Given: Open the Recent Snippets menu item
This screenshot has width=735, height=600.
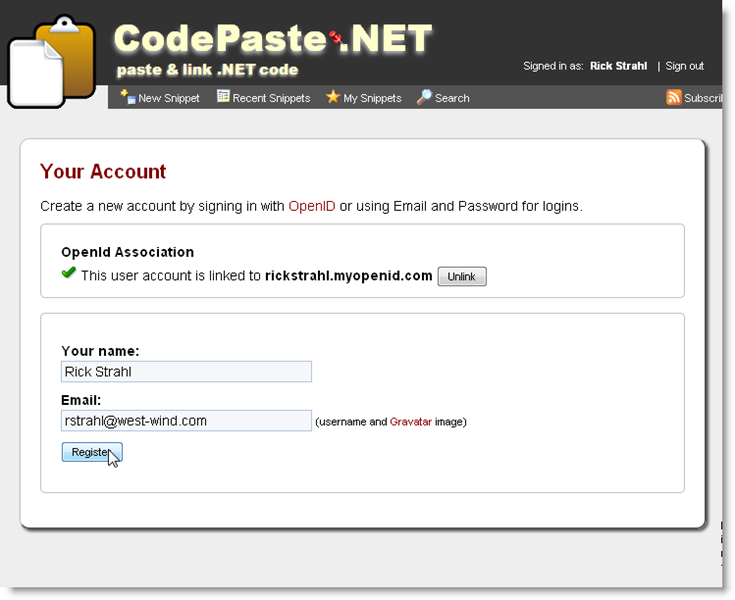Looking at the screenshot, I should 263,98.
